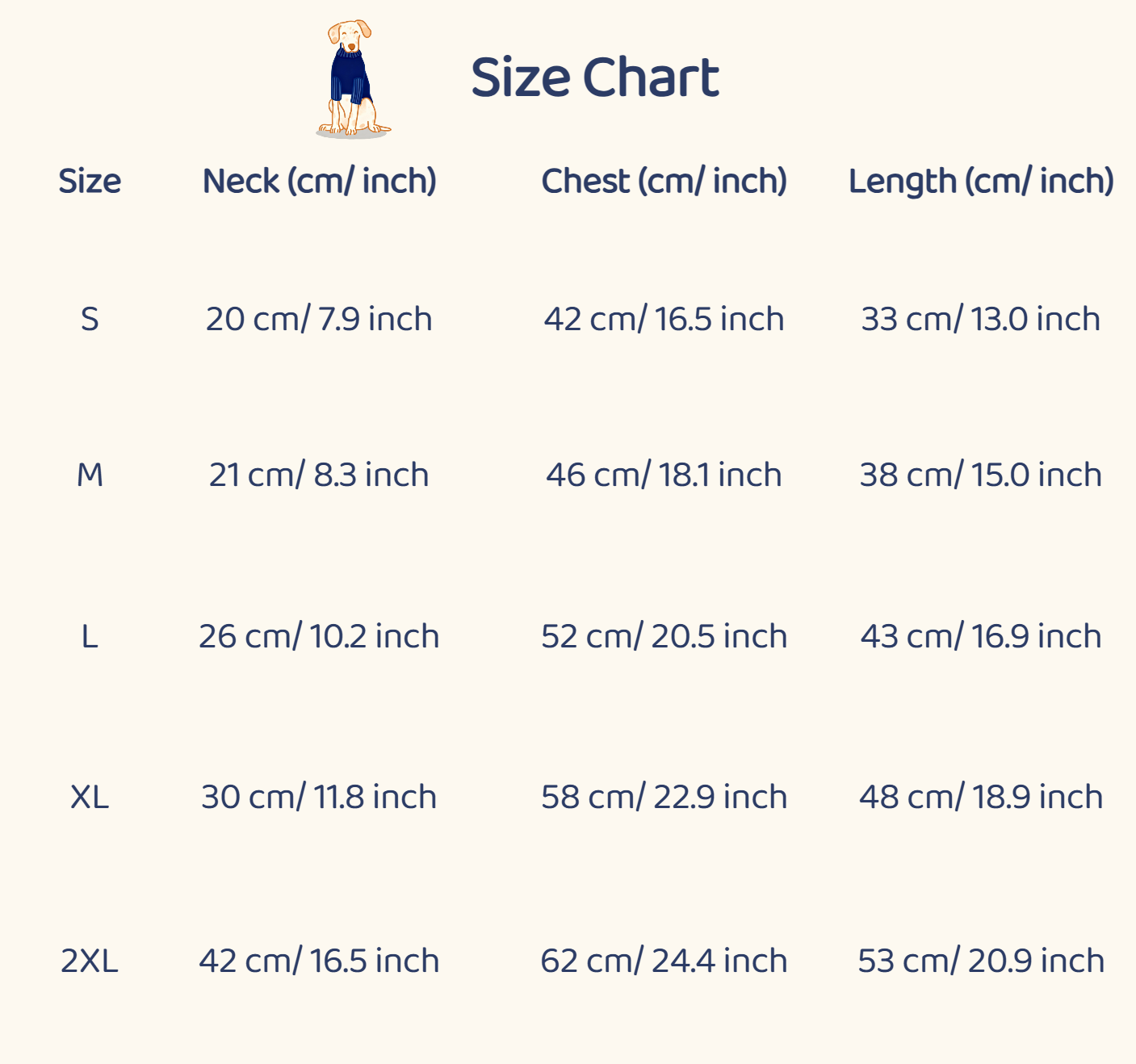Click the 43 cm/ 16.9 inch length value
The image size is (1136, 1064).
[x=981, y=636]
